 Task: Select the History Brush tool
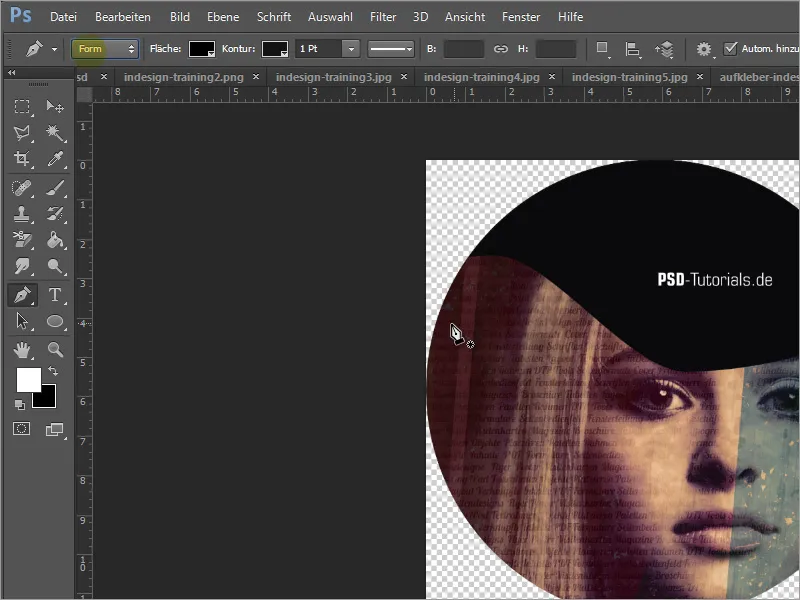(x=55, y=214)
